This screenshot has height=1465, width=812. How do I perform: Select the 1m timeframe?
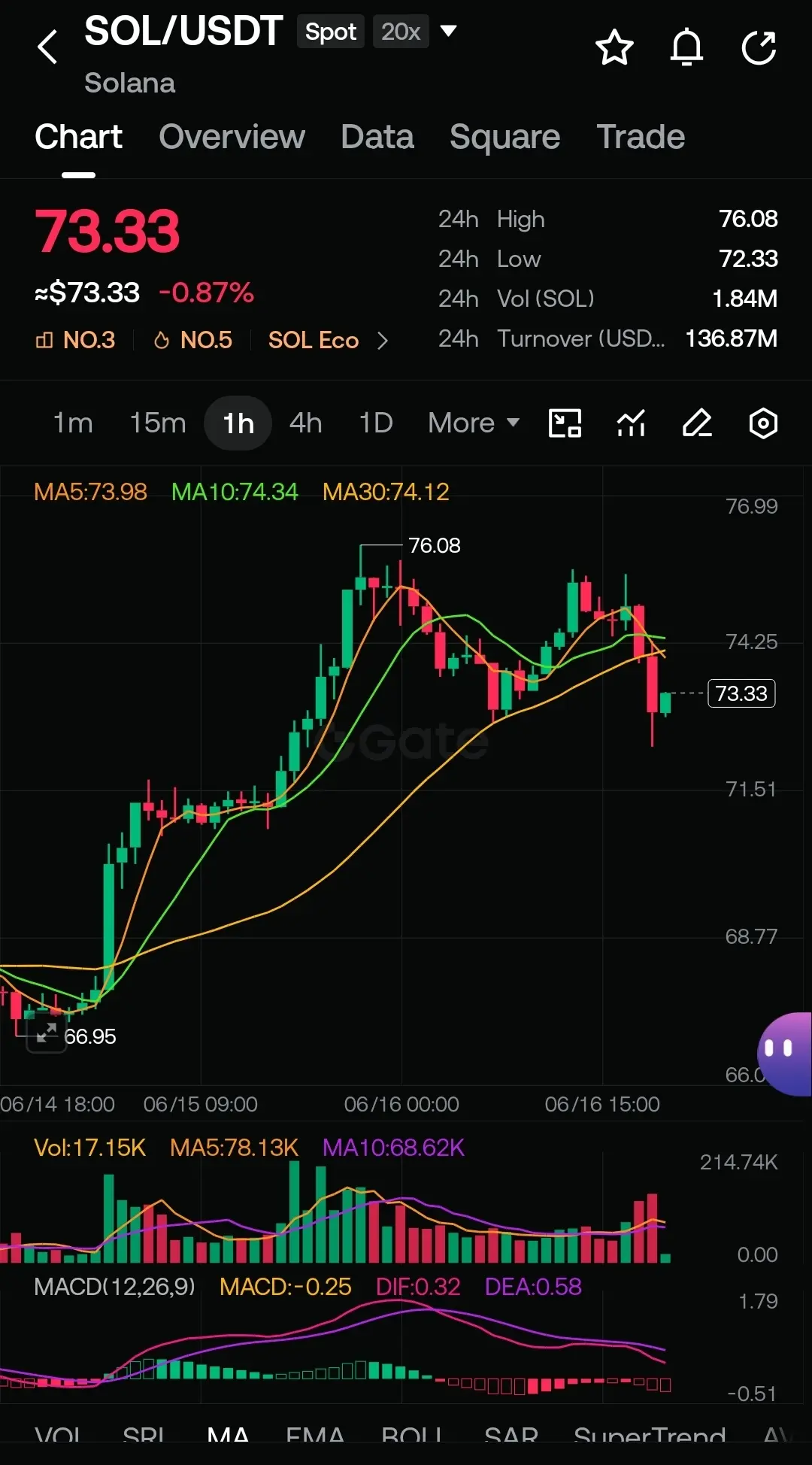click(73, 423)
